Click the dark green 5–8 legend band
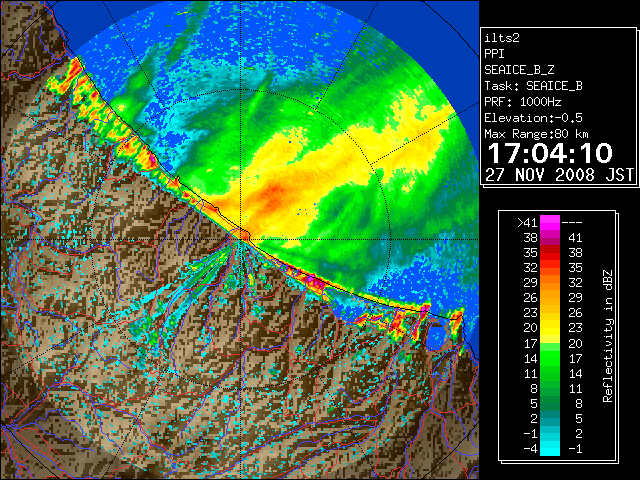This screenshot has height=480, width=640. (x=550, y=403)
